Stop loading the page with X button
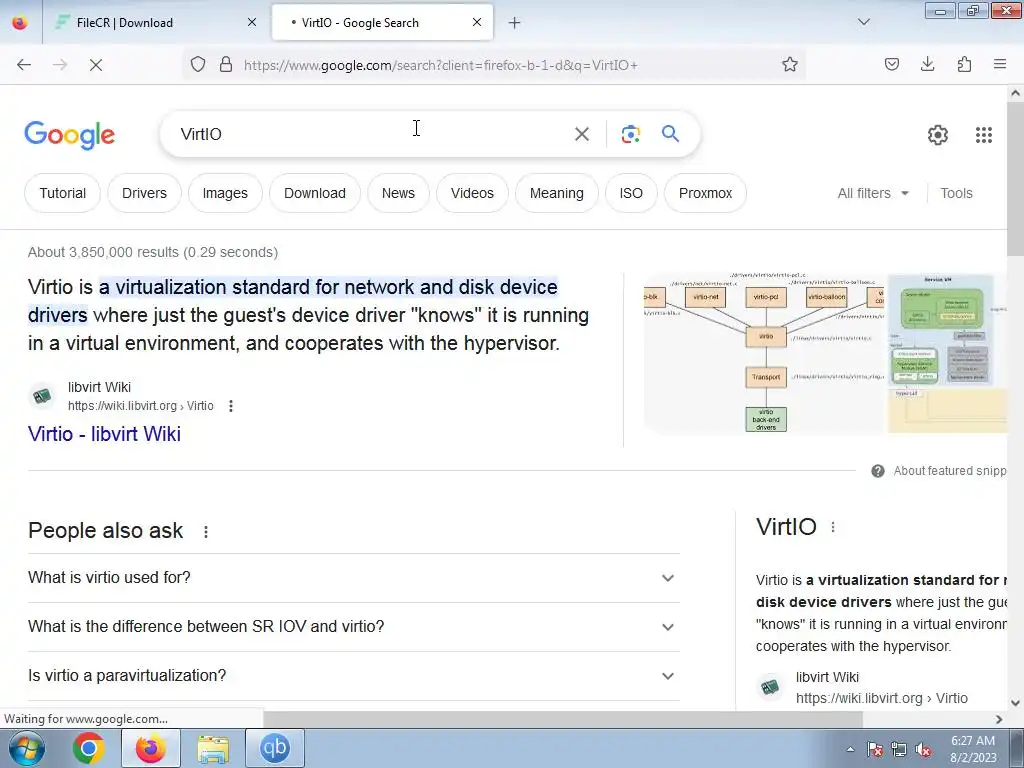 click(95, 65)
